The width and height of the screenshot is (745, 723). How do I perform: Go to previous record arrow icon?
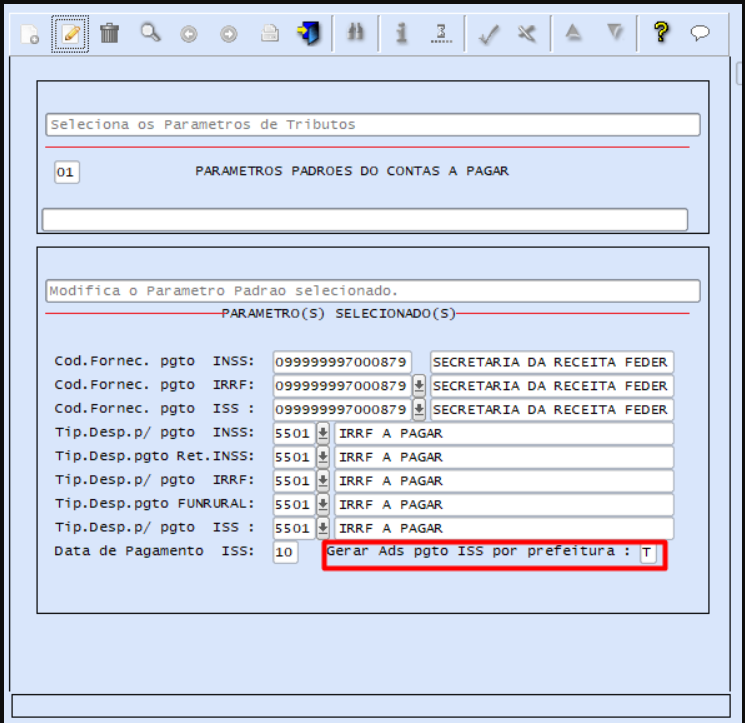coord(189,34)
